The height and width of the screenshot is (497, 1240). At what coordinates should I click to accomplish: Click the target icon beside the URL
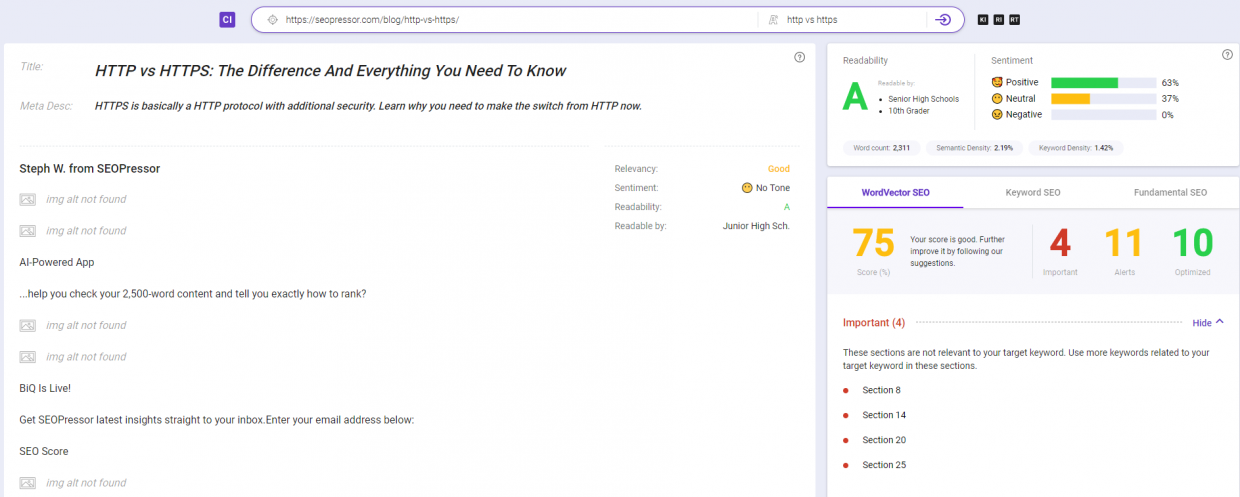[x=271, y=19]
